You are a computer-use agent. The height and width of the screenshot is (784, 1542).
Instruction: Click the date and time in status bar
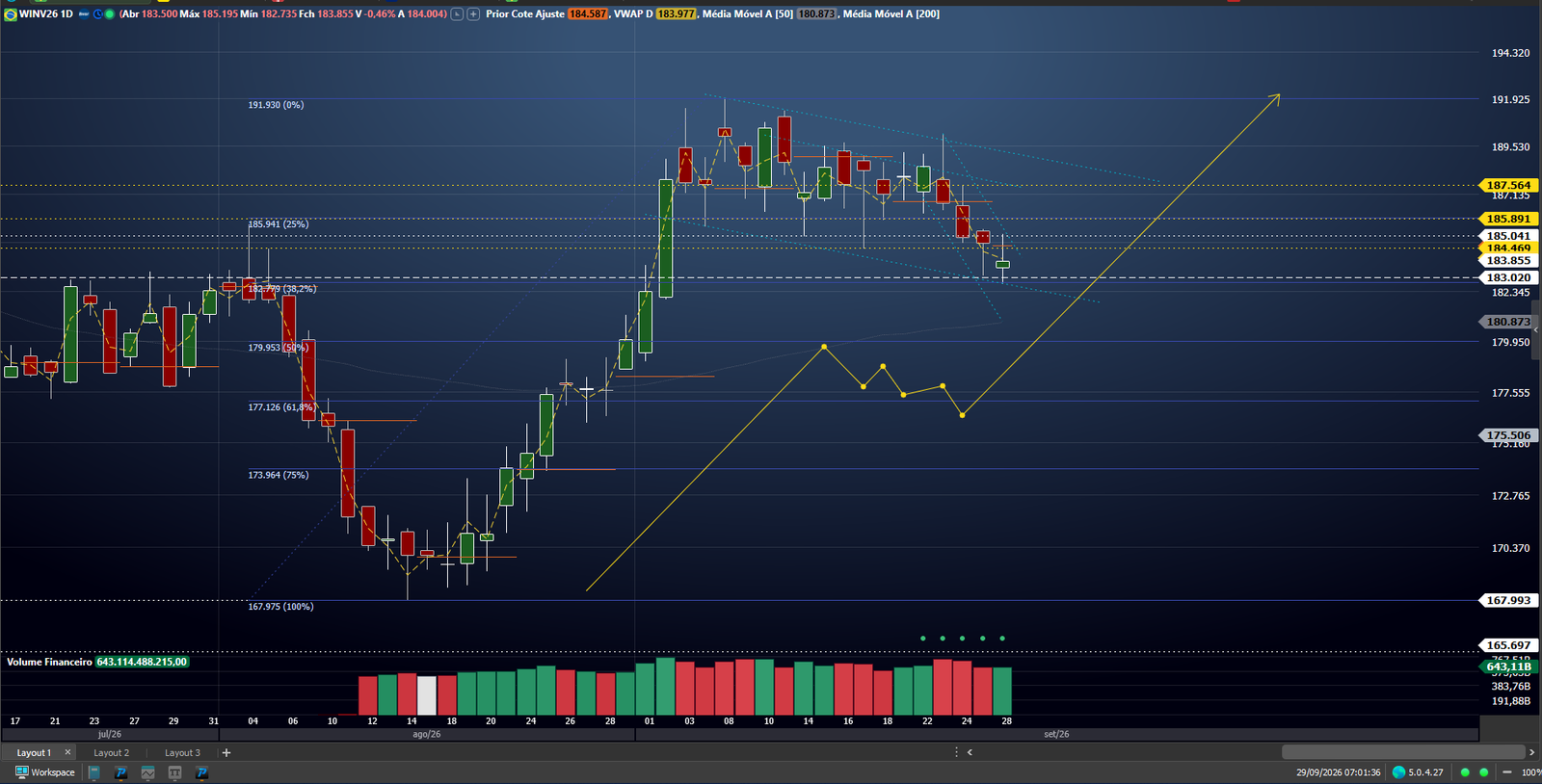pyautogui.click(x=1338, y=772)
